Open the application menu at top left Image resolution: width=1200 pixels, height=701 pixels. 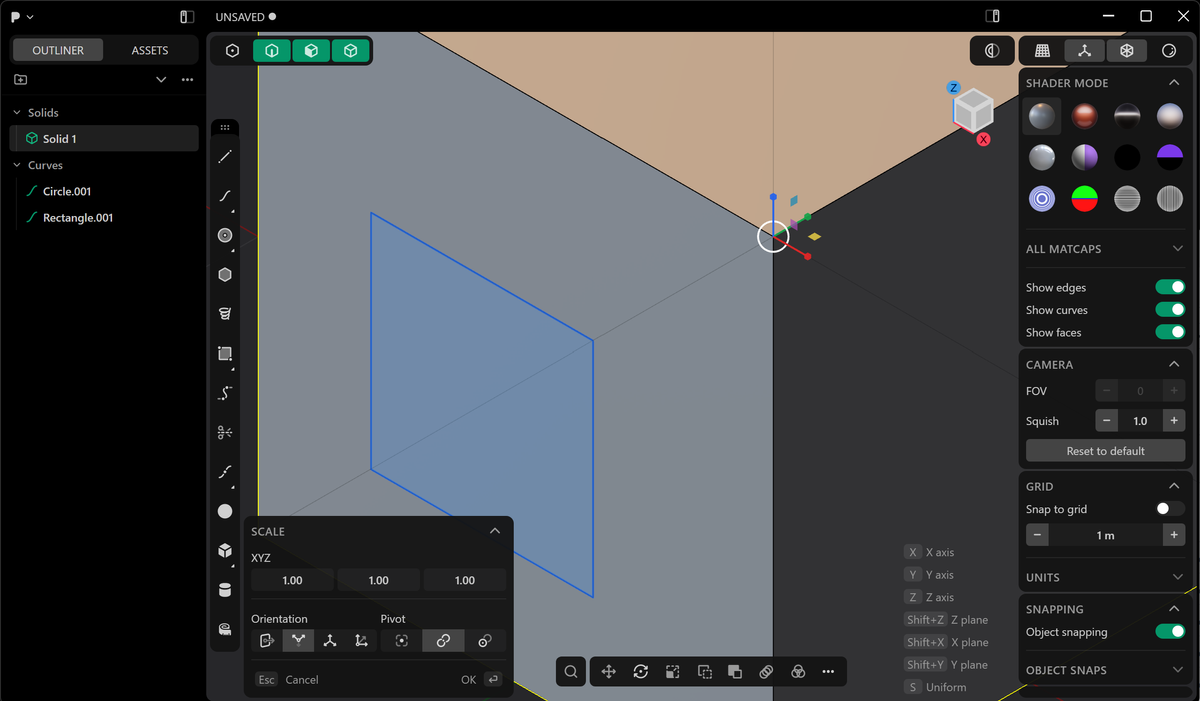pyautogui.click(x=20, y=16)
